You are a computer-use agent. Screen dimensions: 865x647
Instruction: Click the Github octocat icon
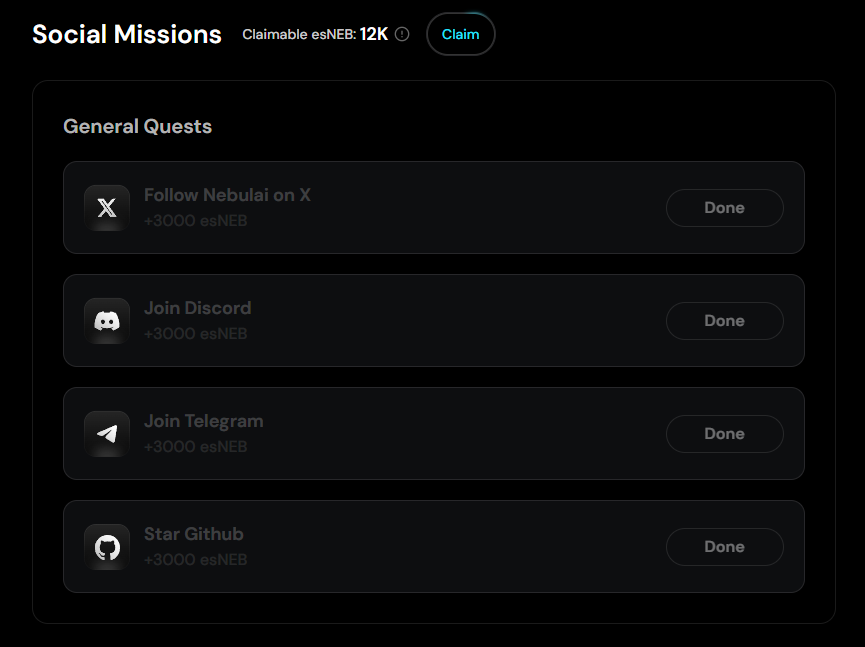click(107, 547)
